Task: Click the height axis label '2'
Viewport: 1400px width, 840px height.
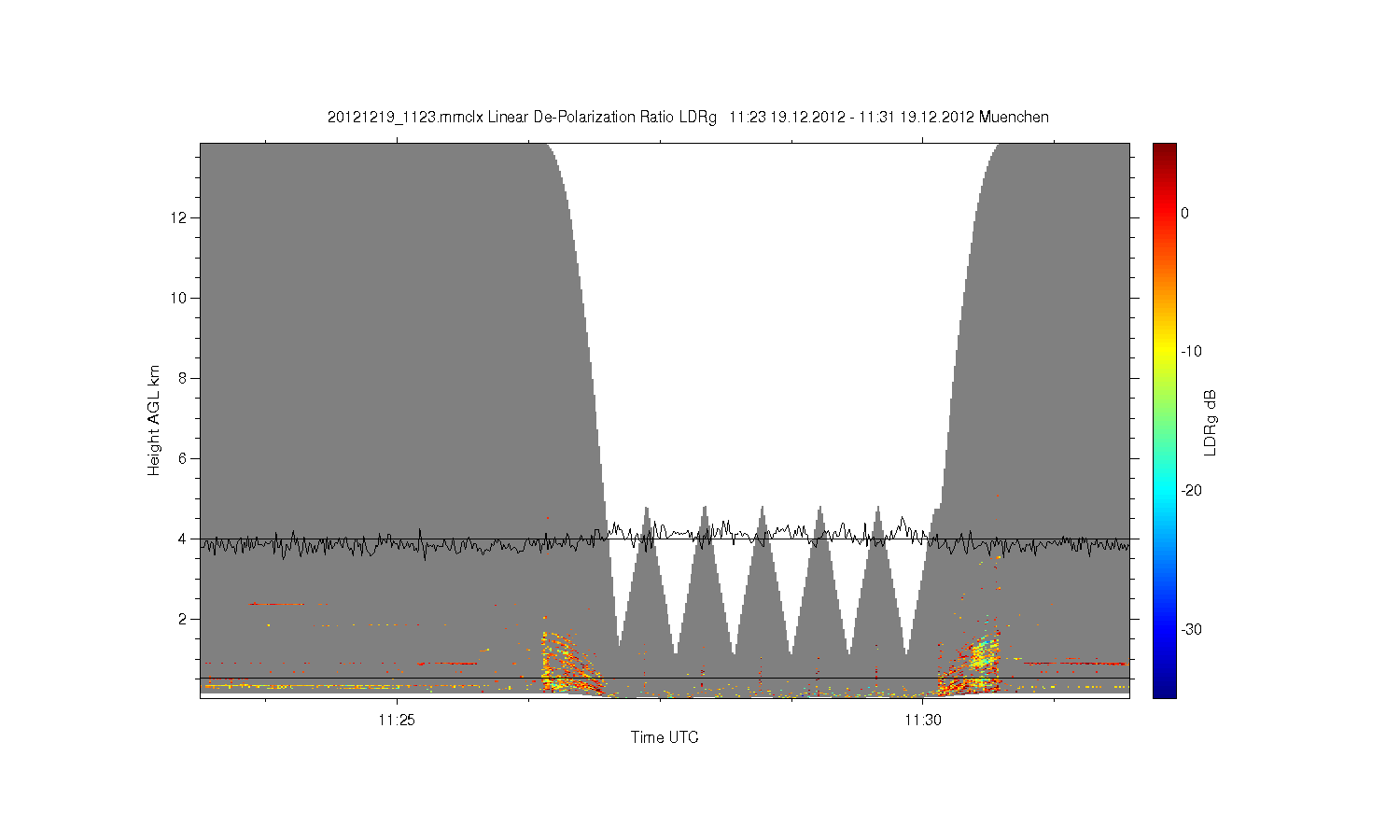Action: [x=183, y=619]
